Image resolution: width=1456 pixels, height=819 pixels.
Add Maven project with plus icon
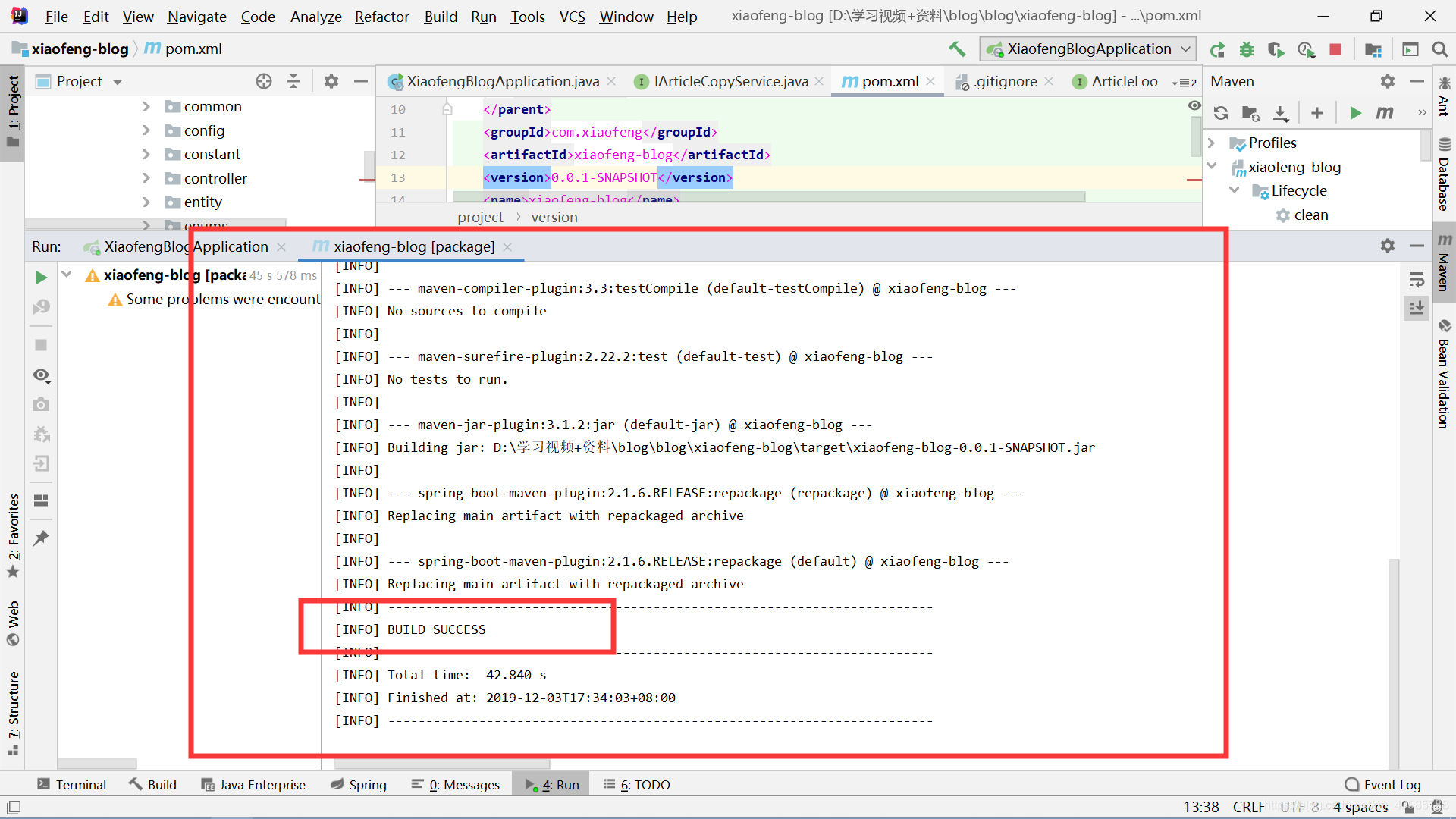click(1317, 113)
